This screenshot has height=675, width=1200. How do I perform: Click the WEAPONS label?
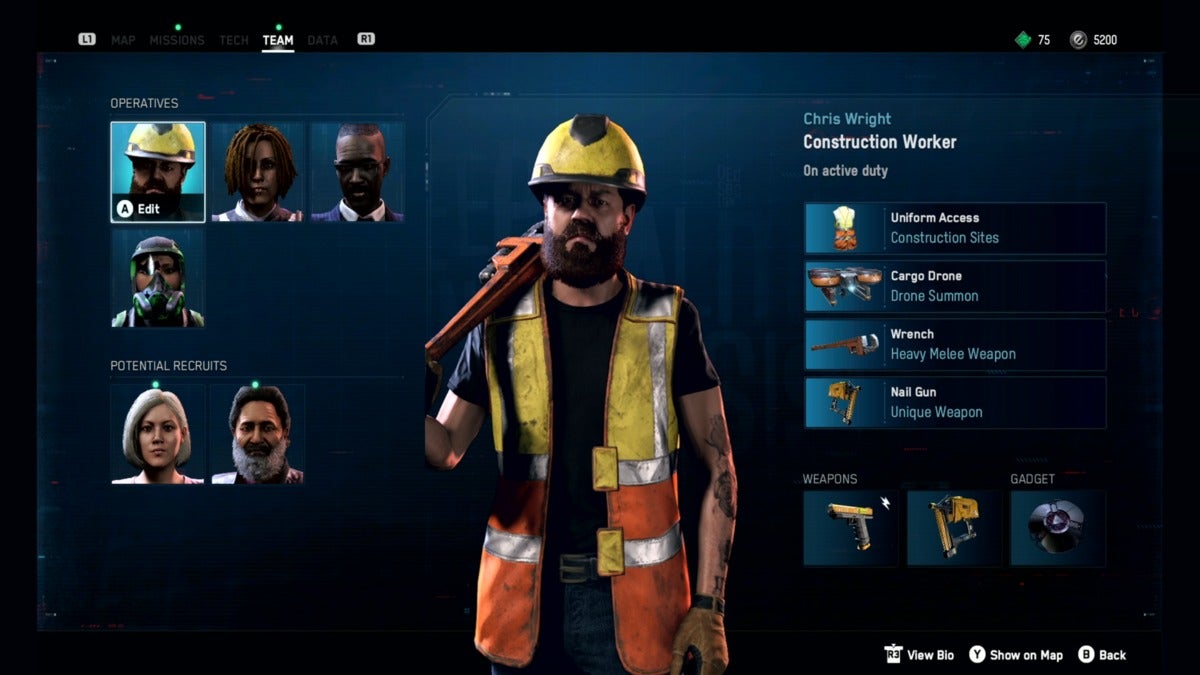coord(830,479)
